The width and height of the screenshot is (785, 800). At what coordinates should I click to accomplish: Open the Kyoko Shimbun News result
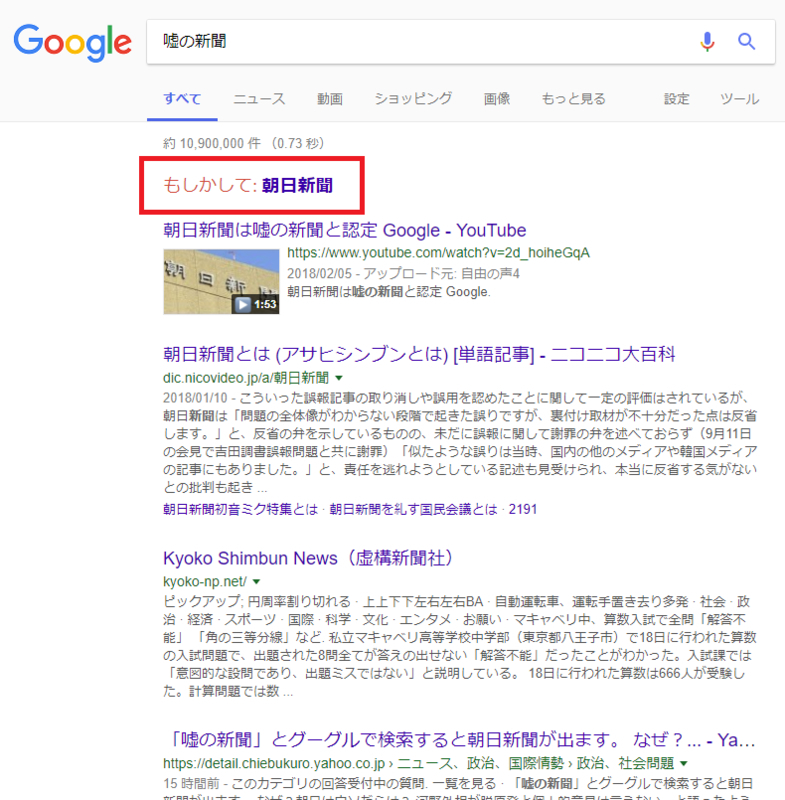309,558
